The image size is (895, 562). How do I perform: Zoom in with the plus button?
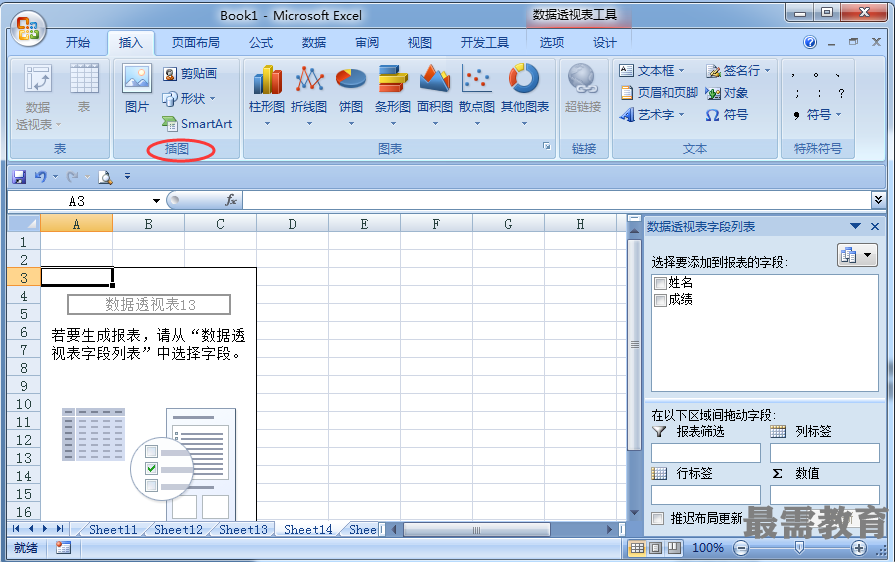click(858, 548)
